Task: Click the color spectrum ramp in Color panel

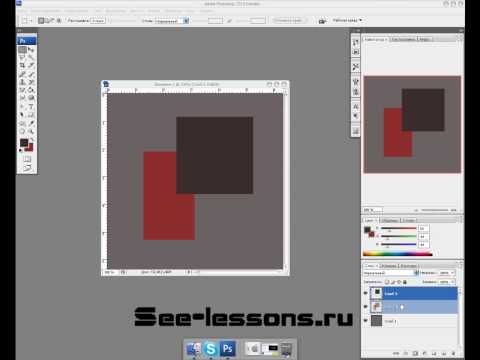Action: pyautogui.click(x=397, y=254)
